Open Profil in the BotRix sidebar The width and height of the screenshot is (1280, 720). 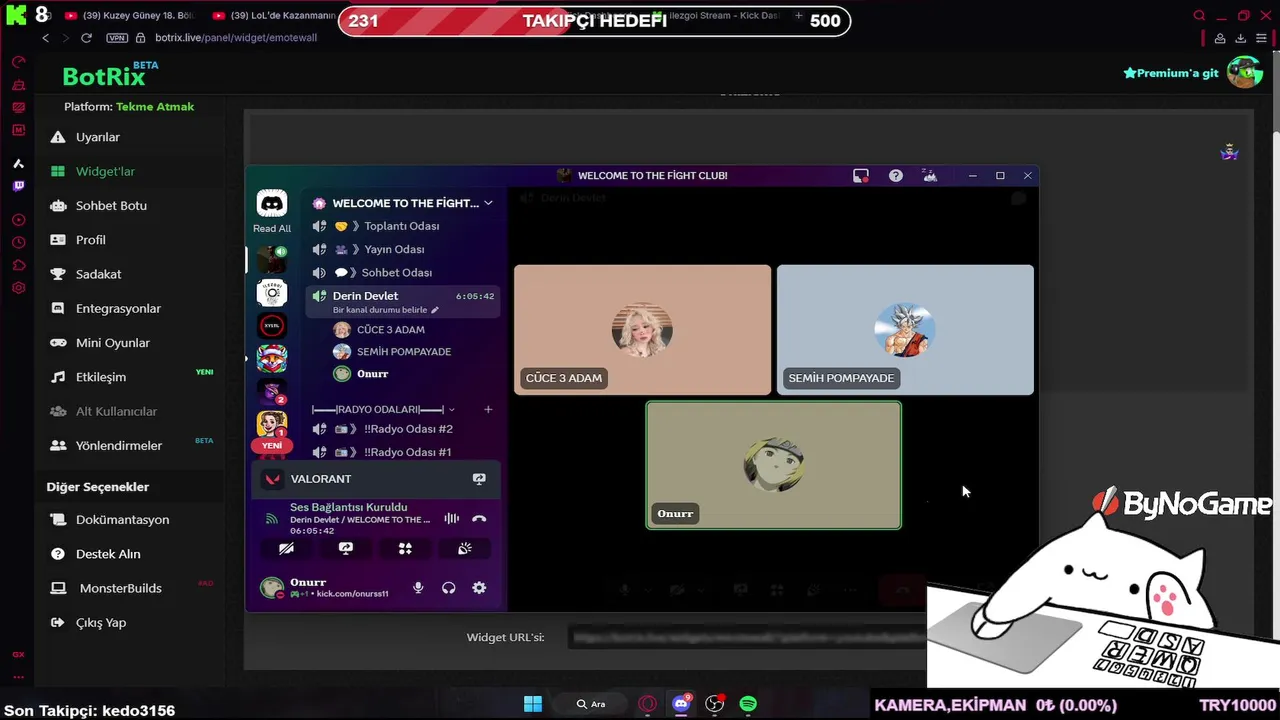tap(91, 240)
